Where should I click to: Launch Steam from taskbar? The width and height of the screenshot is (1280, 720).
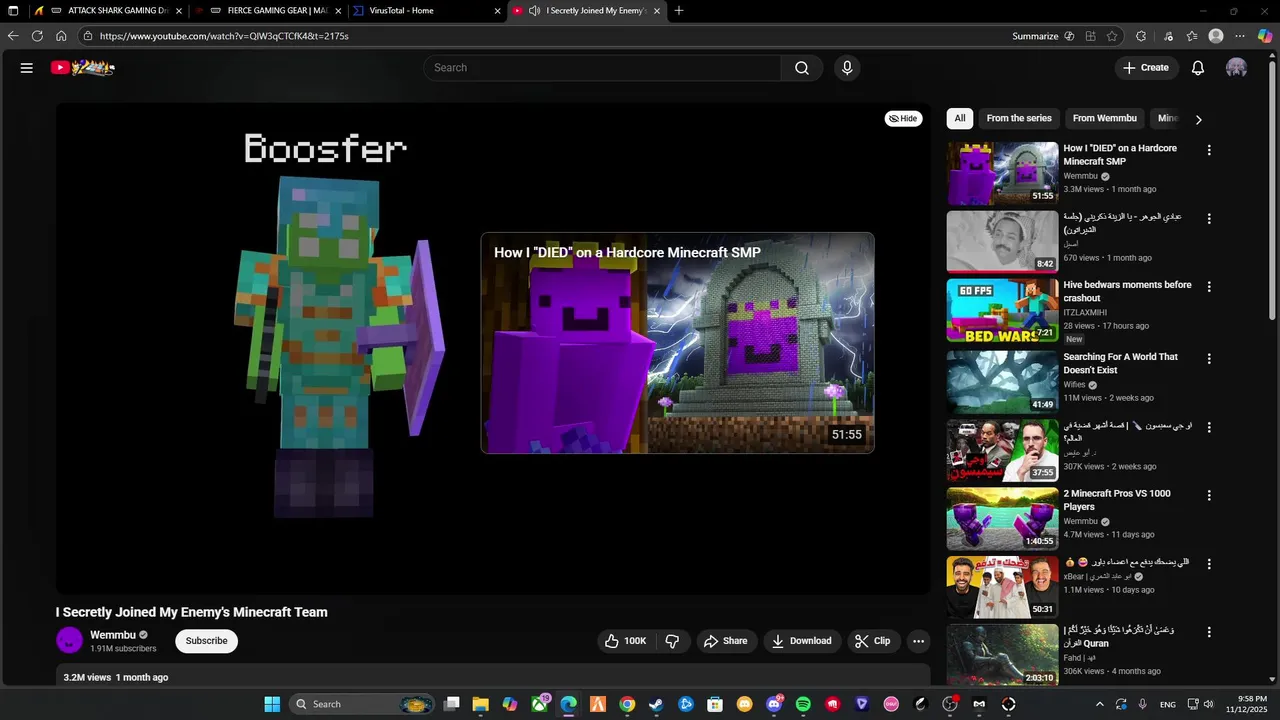[x=656, y=704]
